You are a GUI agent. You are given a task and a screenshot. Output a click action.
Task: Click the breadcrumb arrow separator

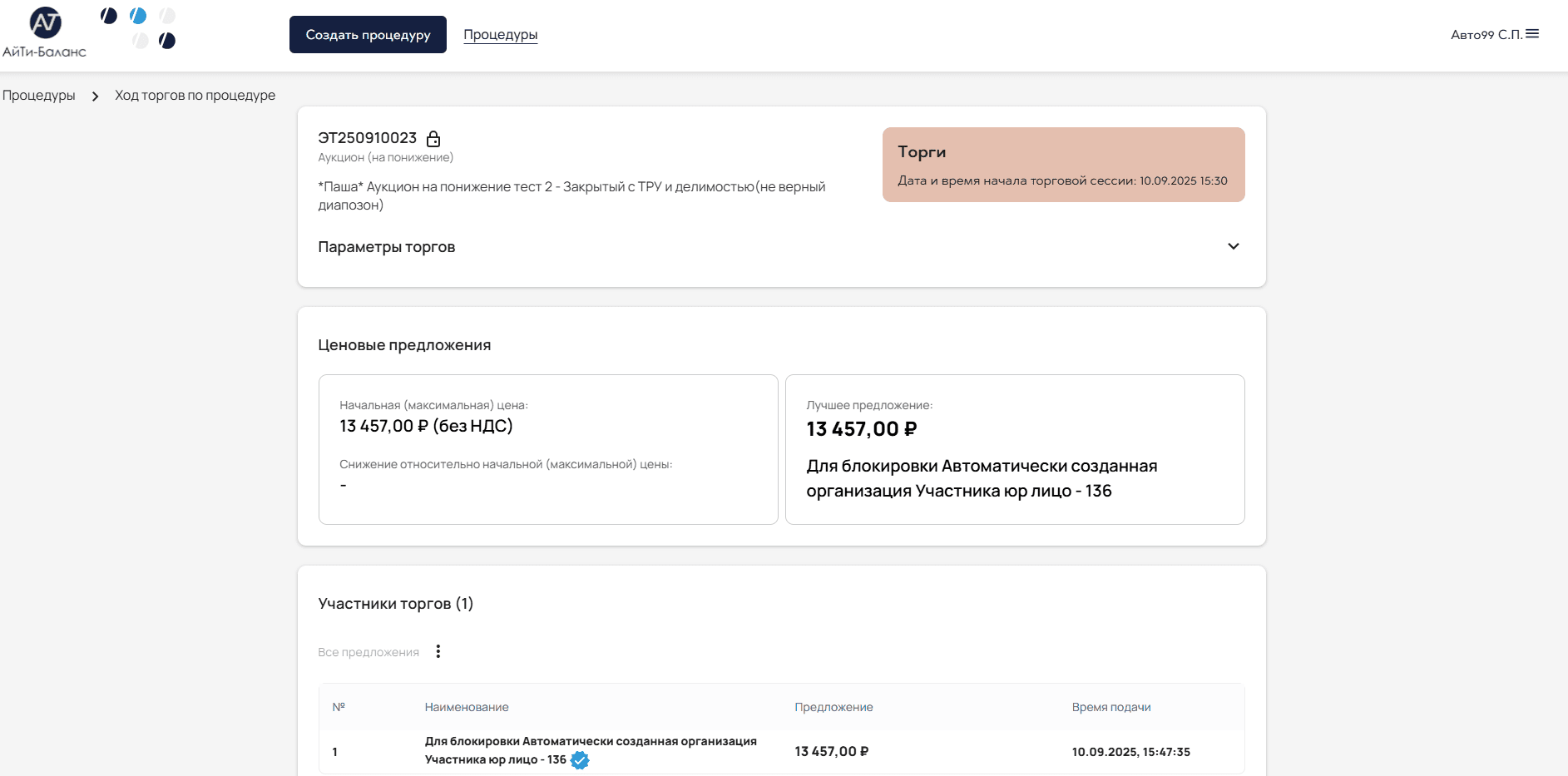point(95,96)
